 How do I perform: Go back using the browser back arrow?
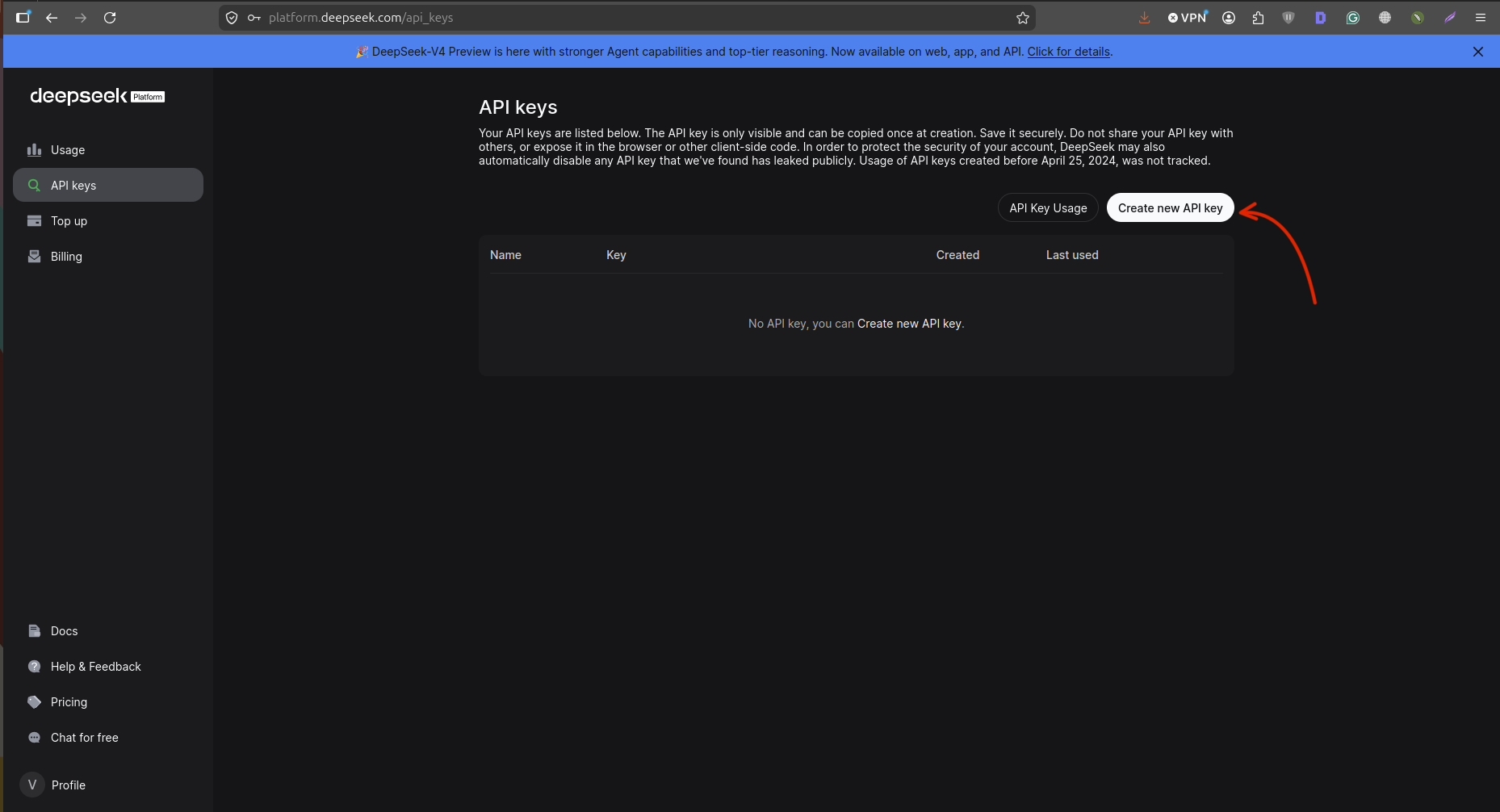52,18
